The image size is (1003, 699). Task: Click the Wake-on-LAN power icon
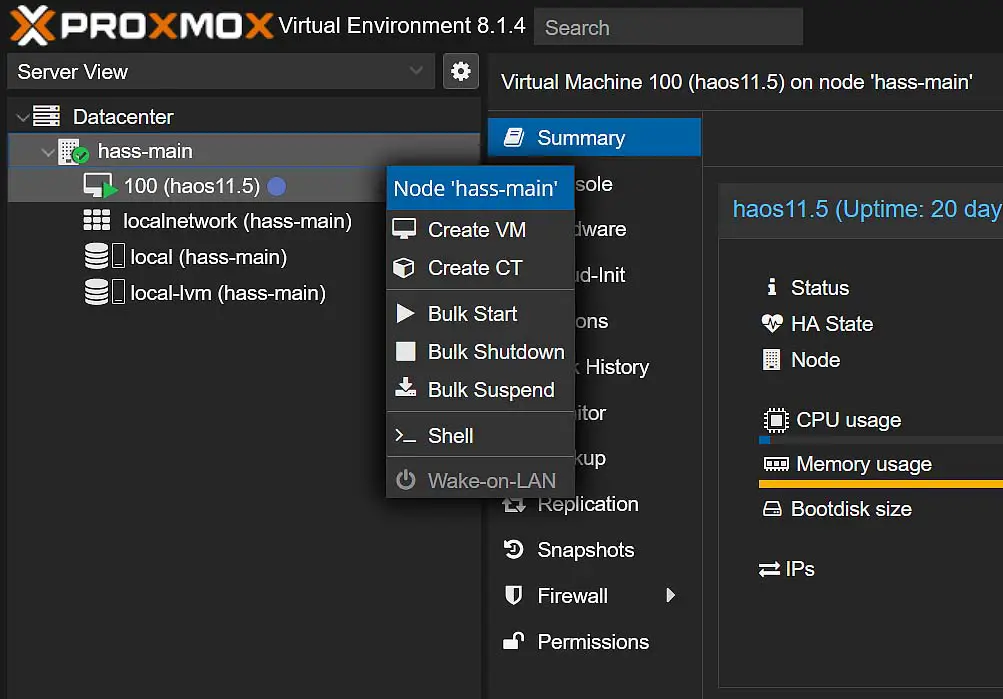tap(406, 480)
